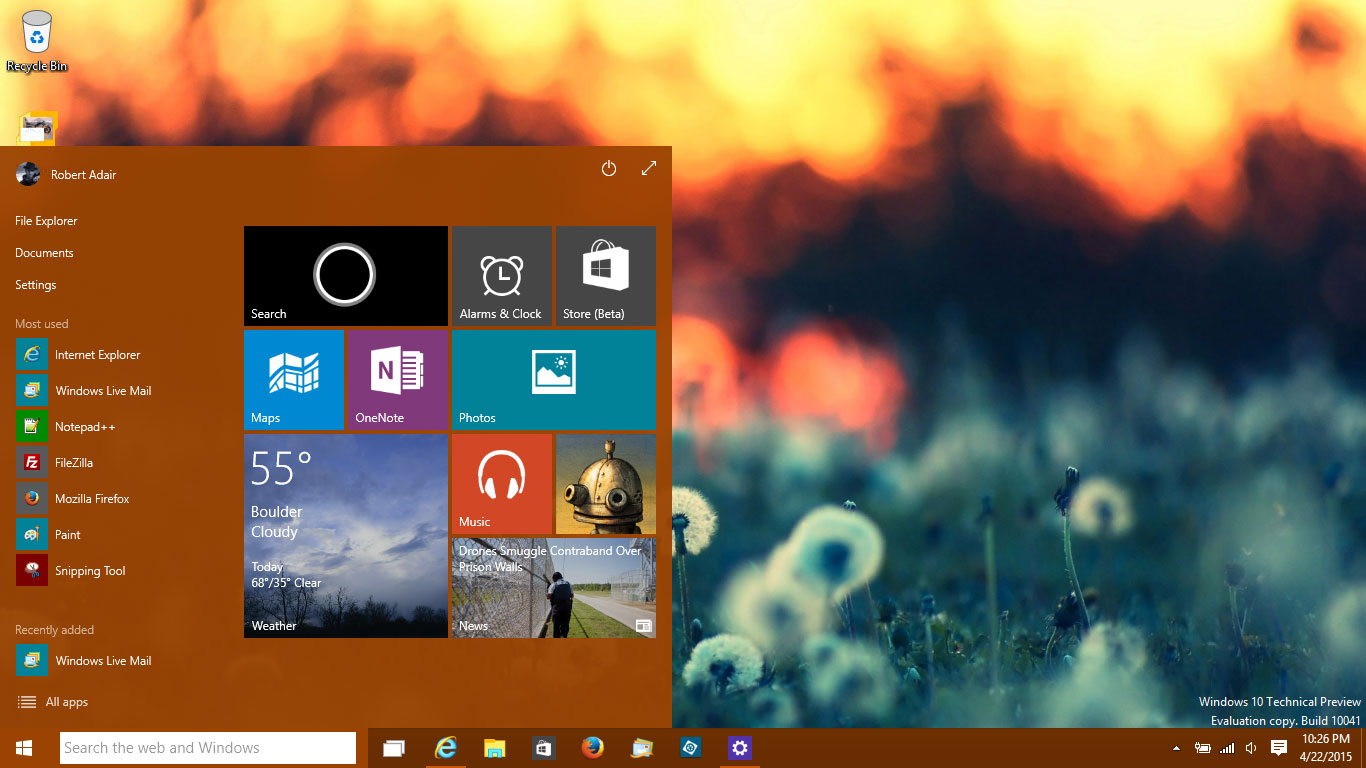
Task: Open the network signal tray icon
Action: pyautogui.click(x=1227, y=748)
